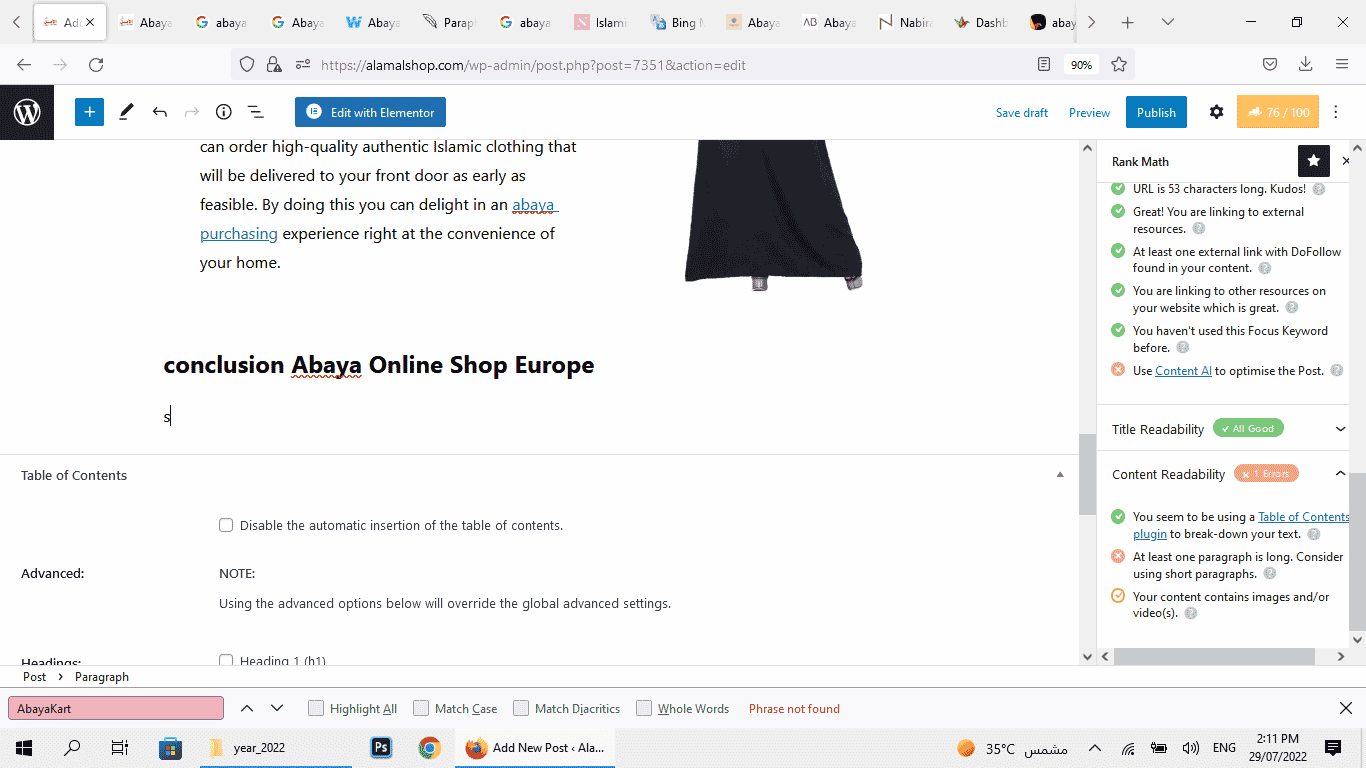
Task: Open Chrome from the taskbar
Action: pyautogui.click(x=430, y=748)
